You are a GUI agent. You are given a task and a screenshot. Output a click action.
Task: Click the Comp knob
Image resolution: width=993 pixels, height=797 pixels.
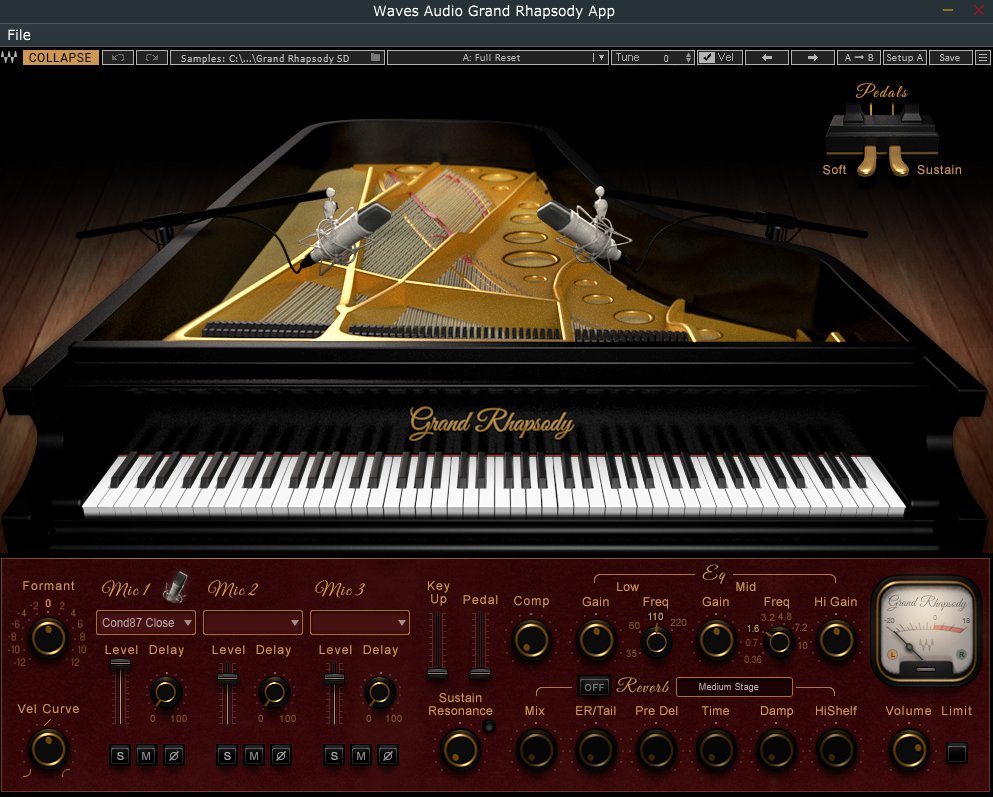pyautogui.click(x=531, y=639)
